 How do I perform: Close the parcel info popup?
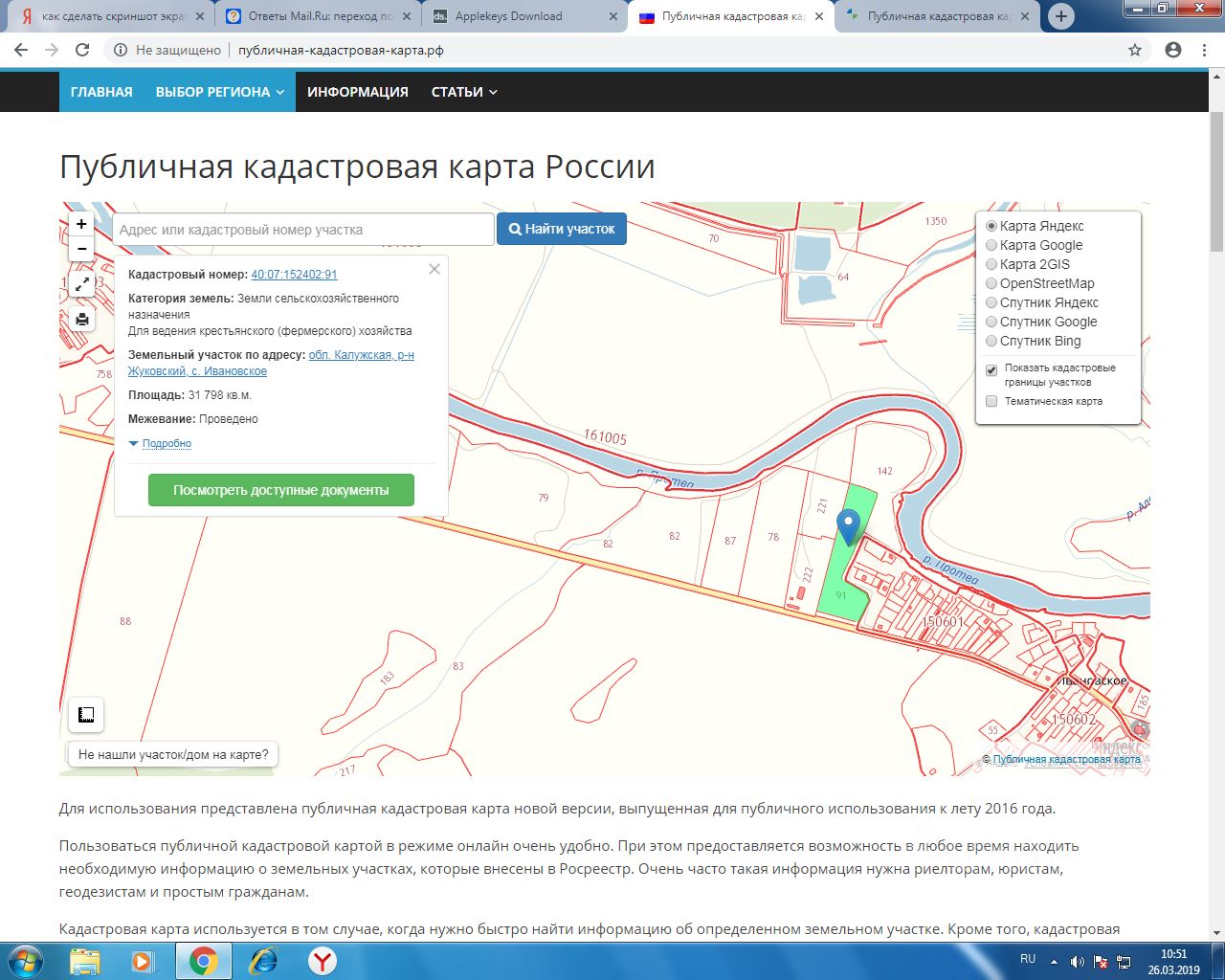pos(434,269)
